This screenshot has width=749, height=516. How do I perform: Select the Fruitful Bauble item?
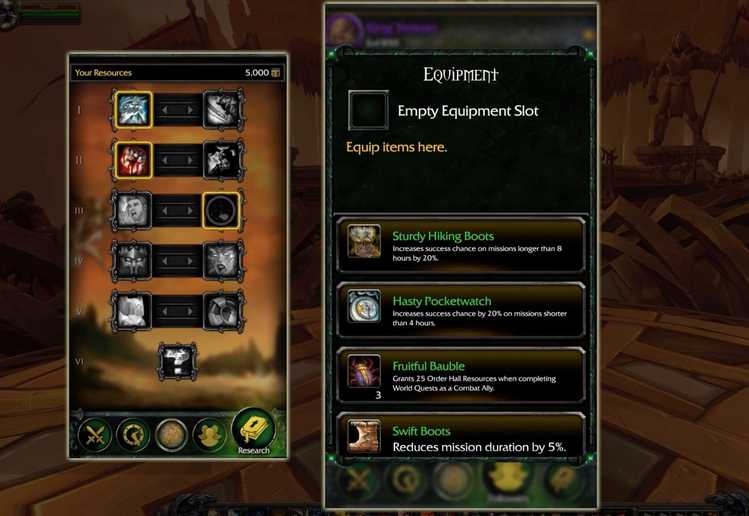(461, 375)
